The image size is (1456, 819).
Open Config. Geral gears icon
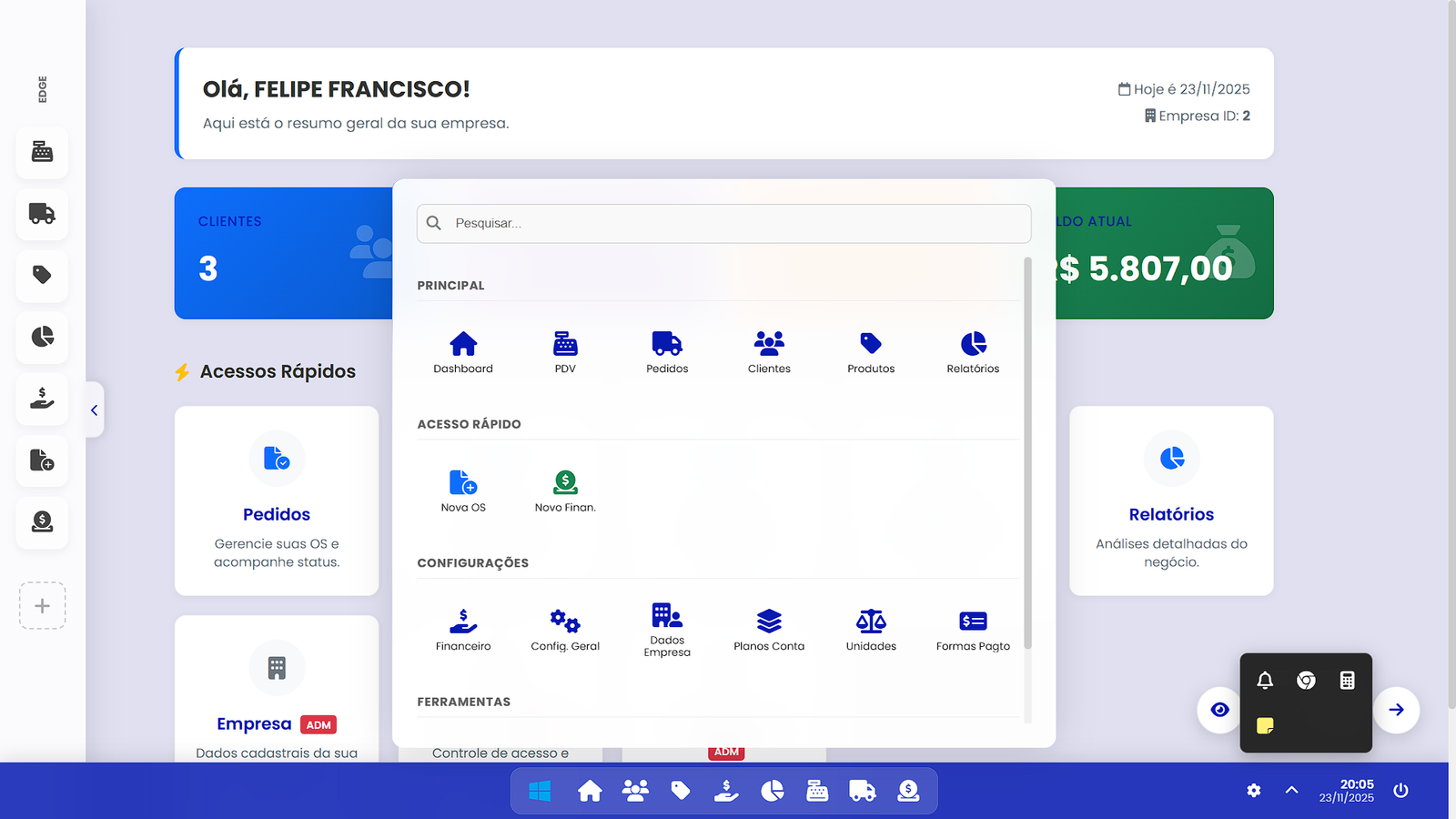565,626
